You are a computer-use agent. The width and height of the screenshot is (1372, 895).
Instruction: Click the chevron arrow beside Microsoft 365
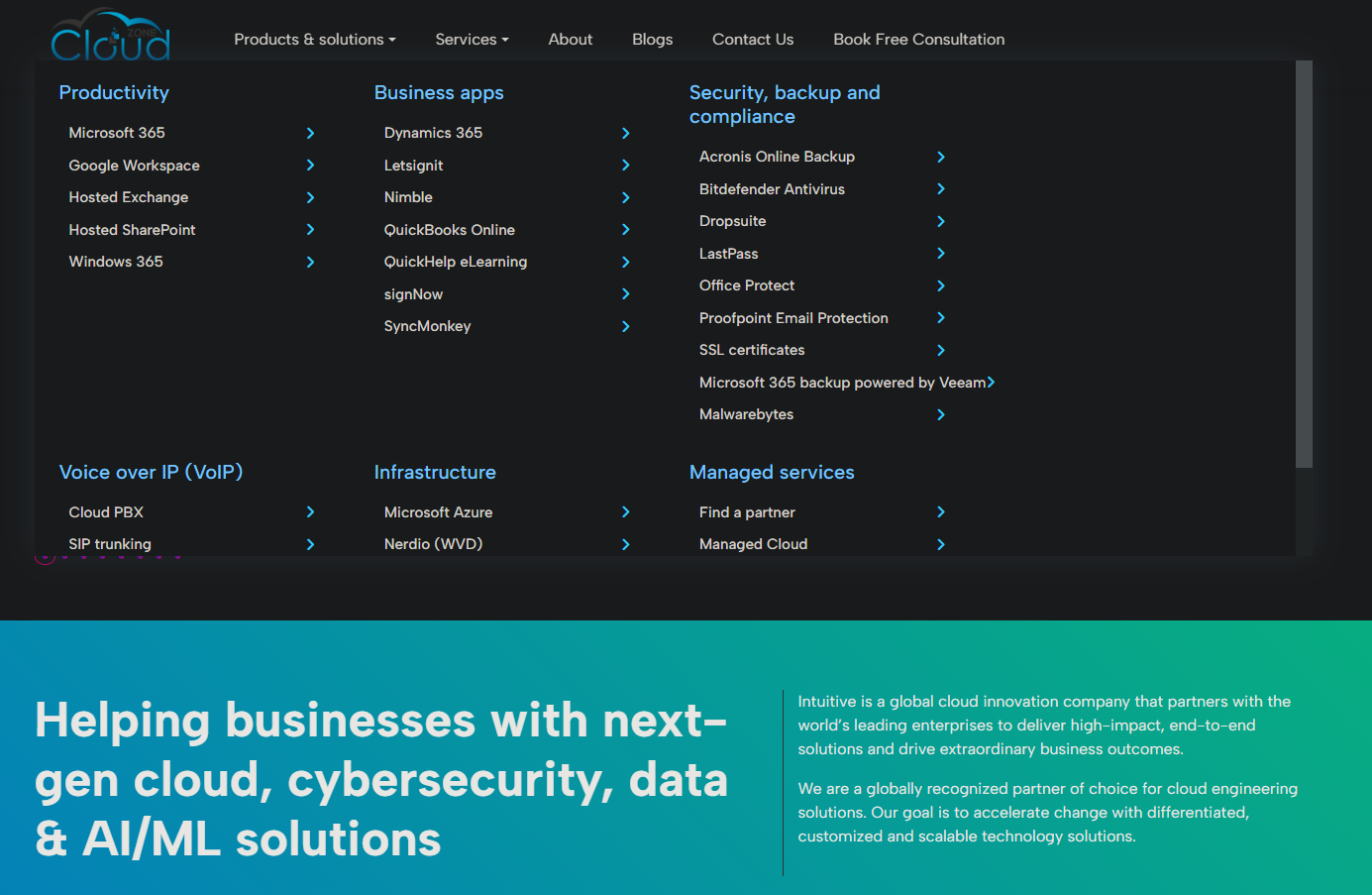310,133
